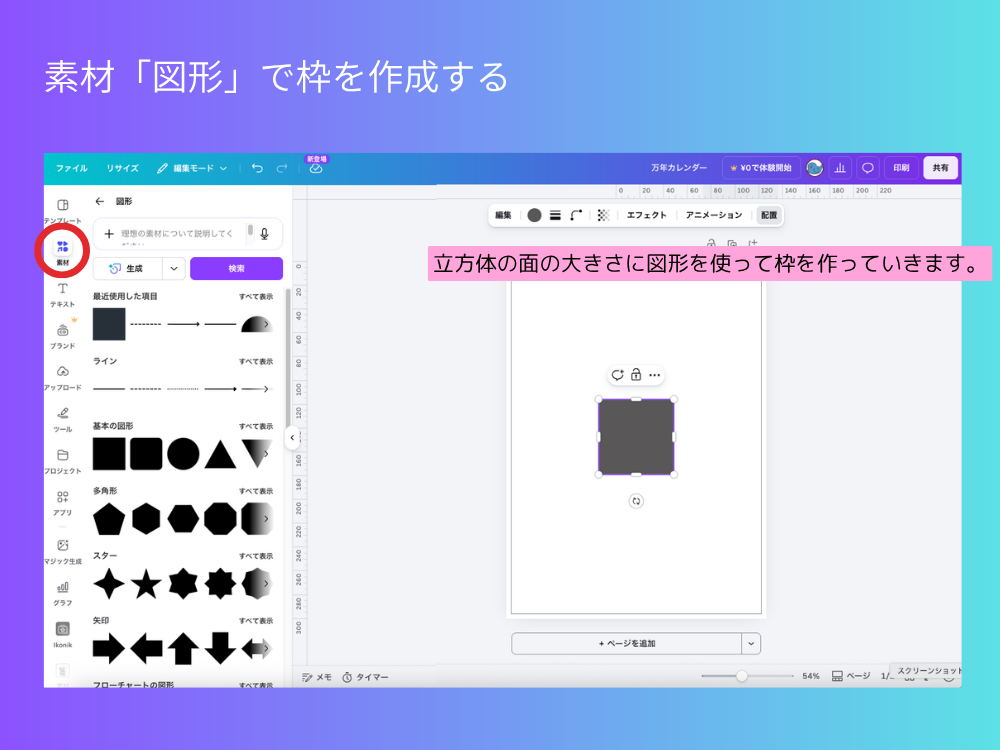Click the 印刷 print button
Image resolution: width=1000 pixels, height=750 pixels.
901,168
